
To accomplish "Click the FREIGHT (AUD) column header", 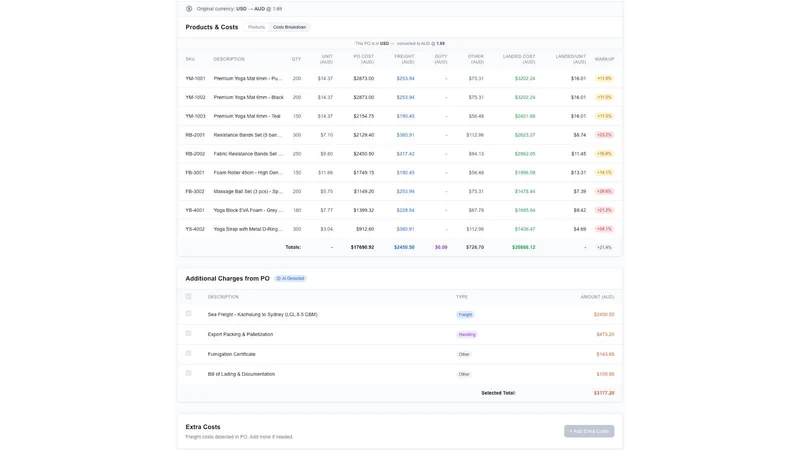I will 404,59.
